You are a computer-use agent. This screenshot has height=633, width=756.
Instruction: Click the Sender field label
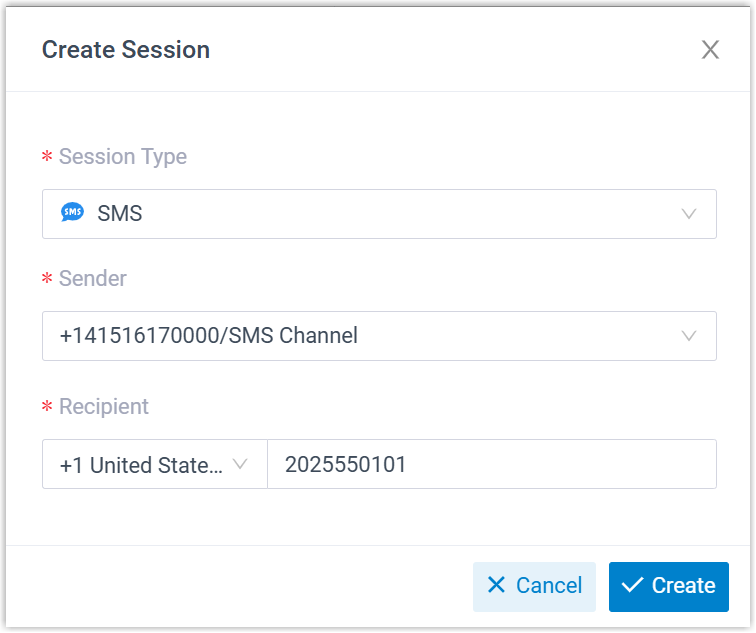[92, 279]
